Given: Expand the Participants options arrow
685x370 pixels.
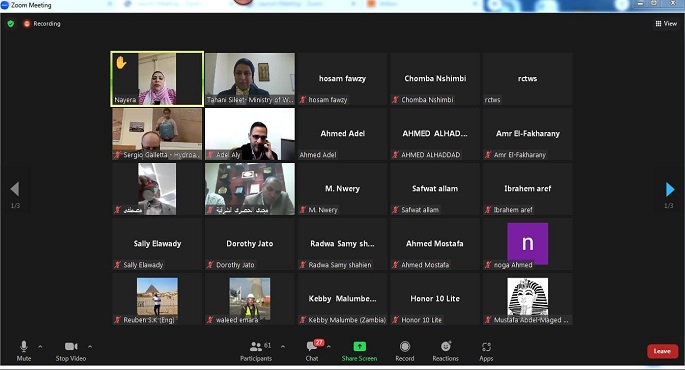Looking at the screenshot, I should [283, 347].
